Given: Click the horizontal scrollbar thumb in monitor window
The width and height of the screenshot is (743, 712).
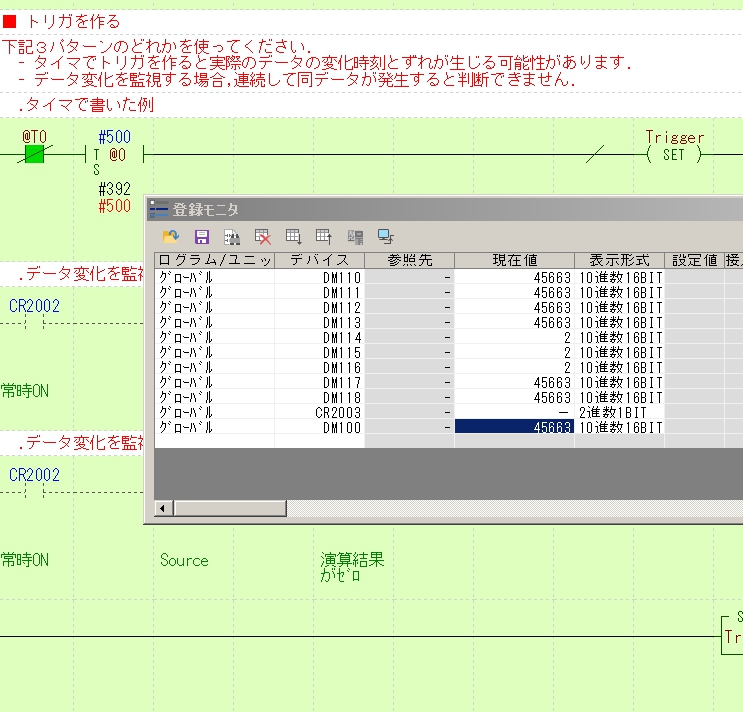Looking at the screenshot, I should click(x=230, y=508).
